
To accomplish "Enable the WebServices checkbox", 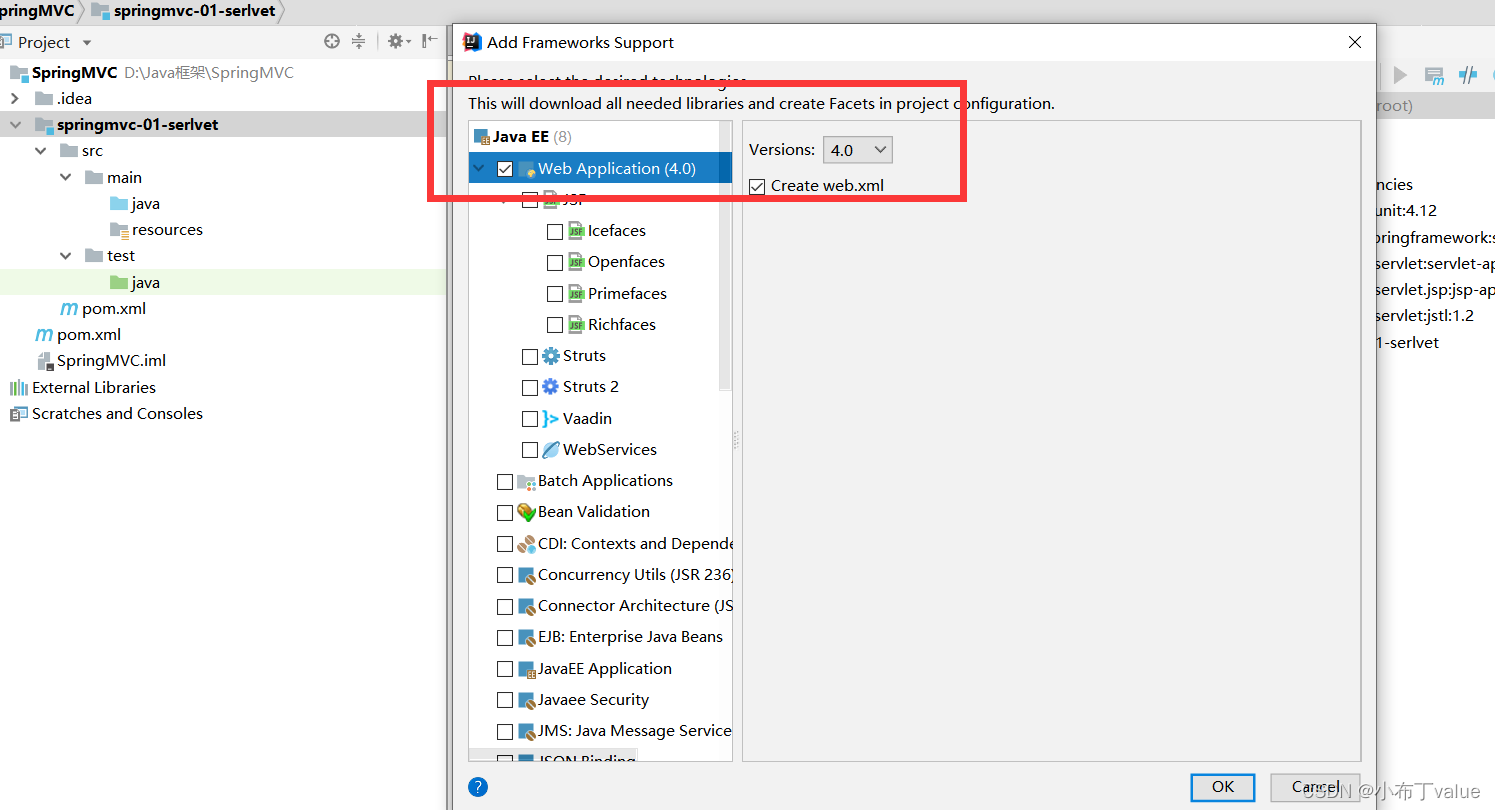I will 530,450.
